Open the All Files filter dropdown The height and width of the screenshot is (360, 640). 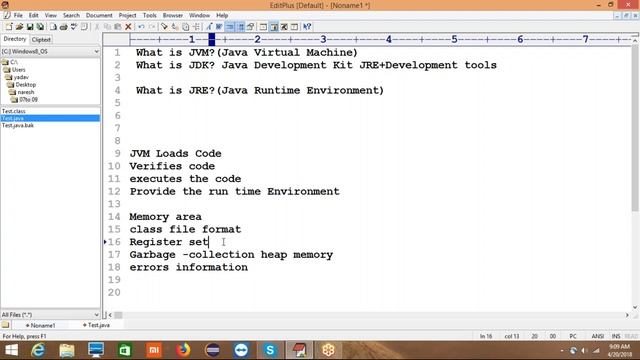click(x=50, y=315)
